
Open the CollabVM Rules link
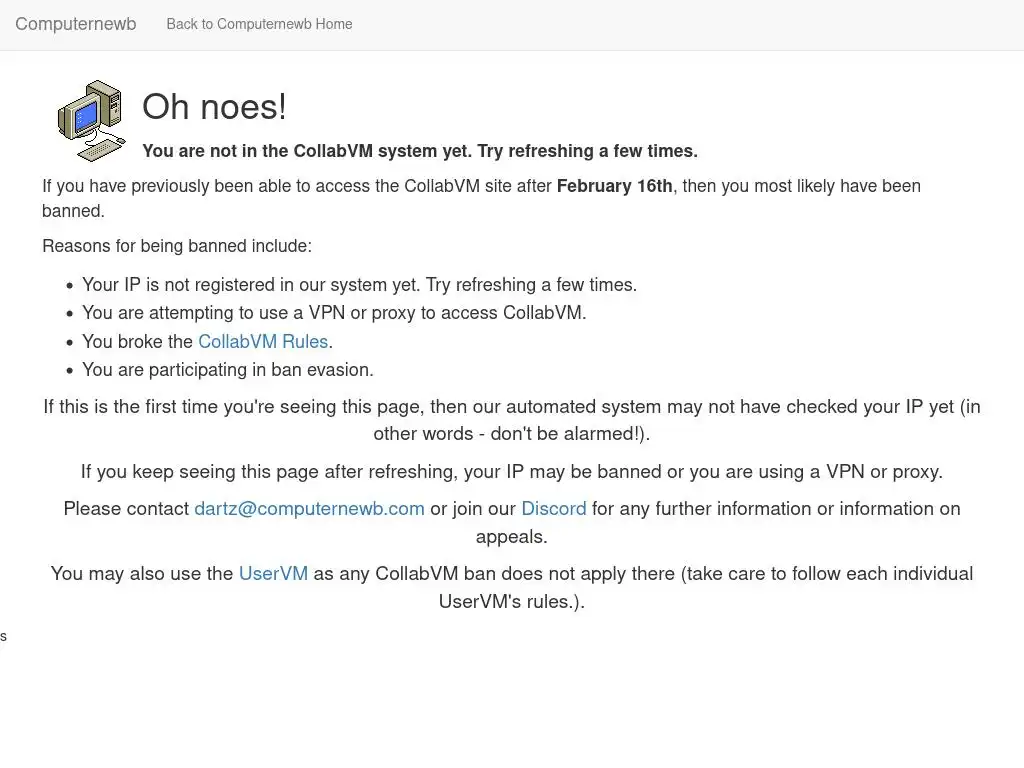pyautogui.click(x=263, y=341)
